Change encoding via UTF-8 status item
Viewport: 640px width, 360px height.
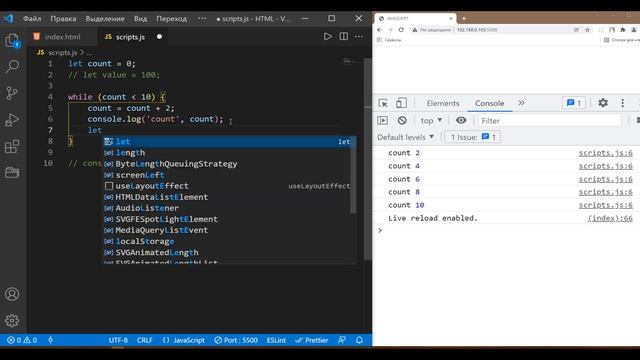[118, 340]
